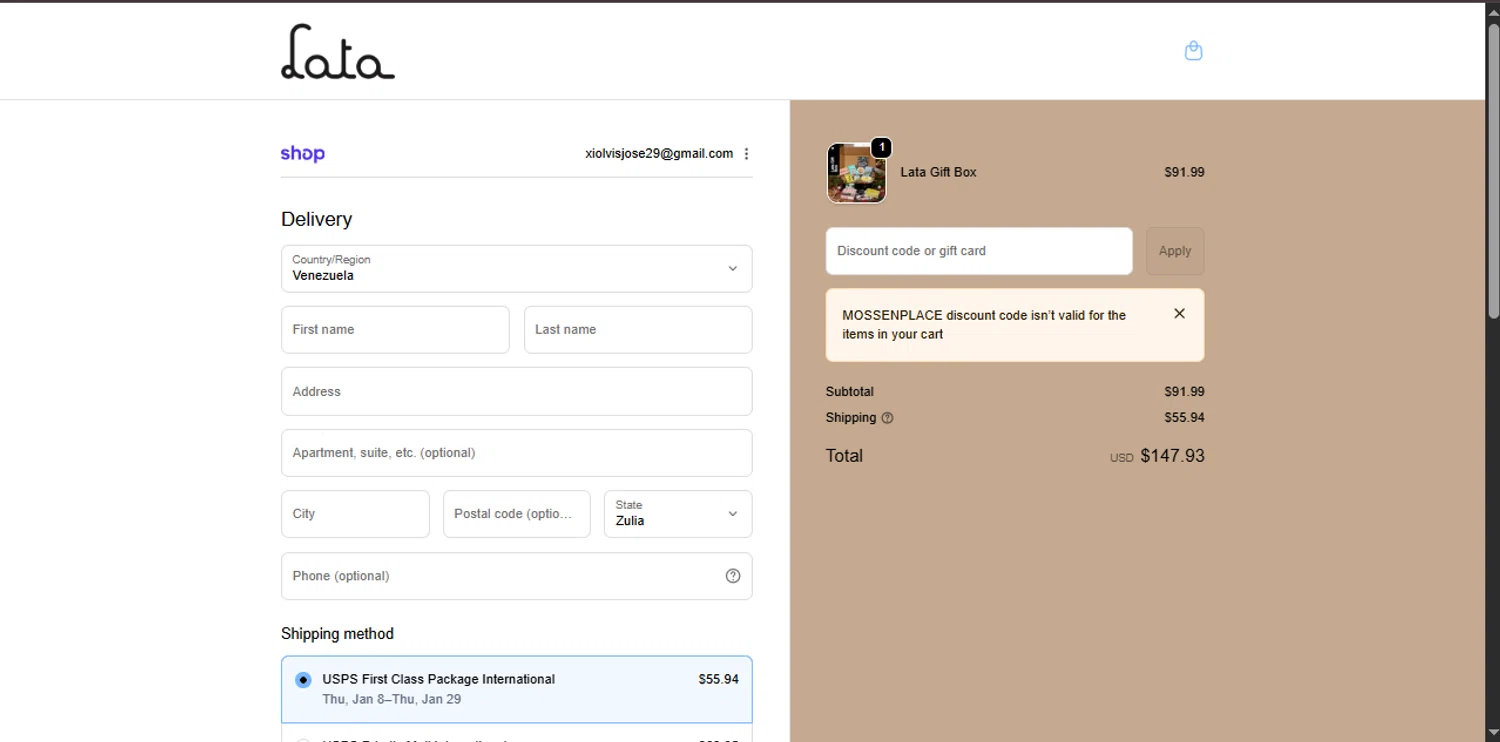
Task: Click the $147.93 total amount
Action: 1172,456
